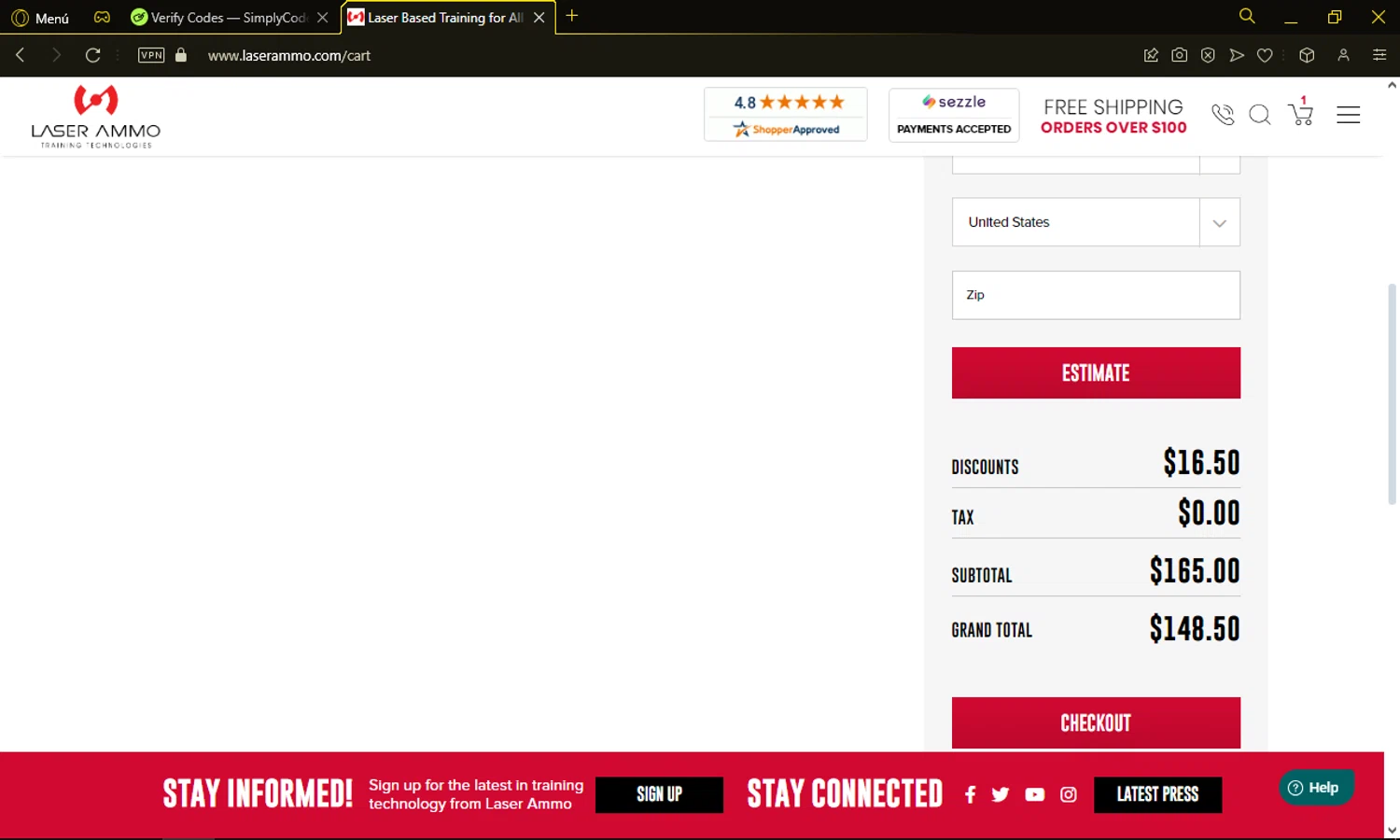The width and height of the screenshot is (1400, 840).
Task: Open Laser Ammo Facebook page icon
Action: (971, 794)
